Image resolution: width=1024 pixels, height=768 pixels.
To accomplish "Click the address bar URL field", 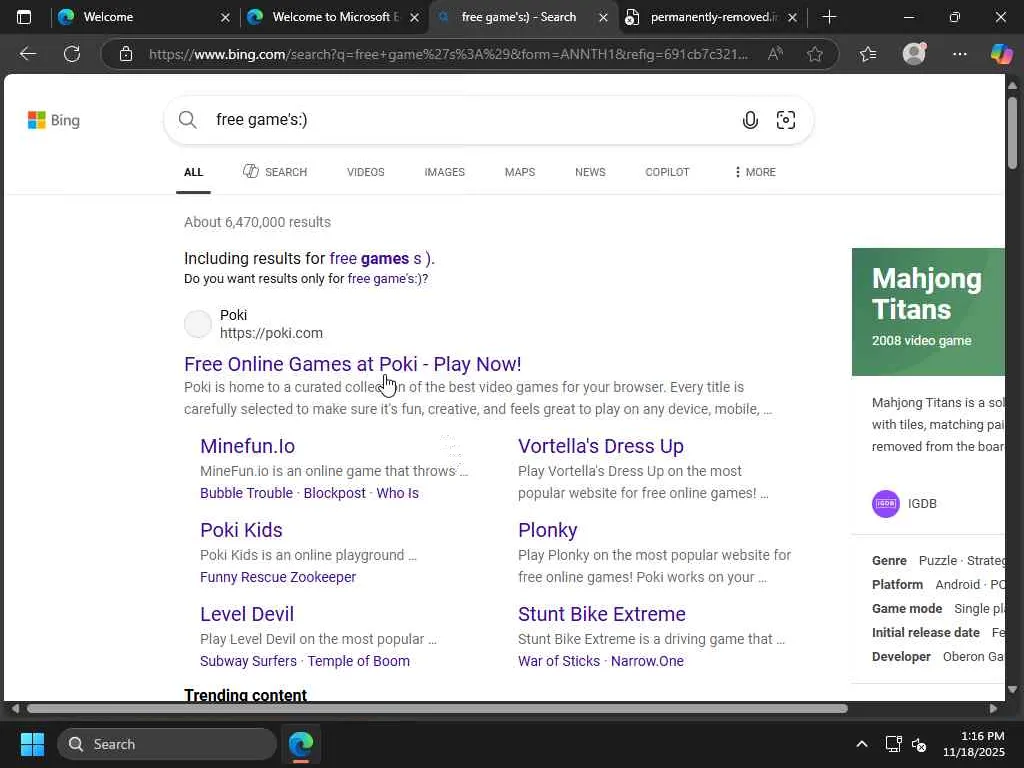I will click(x=448, y=54).
